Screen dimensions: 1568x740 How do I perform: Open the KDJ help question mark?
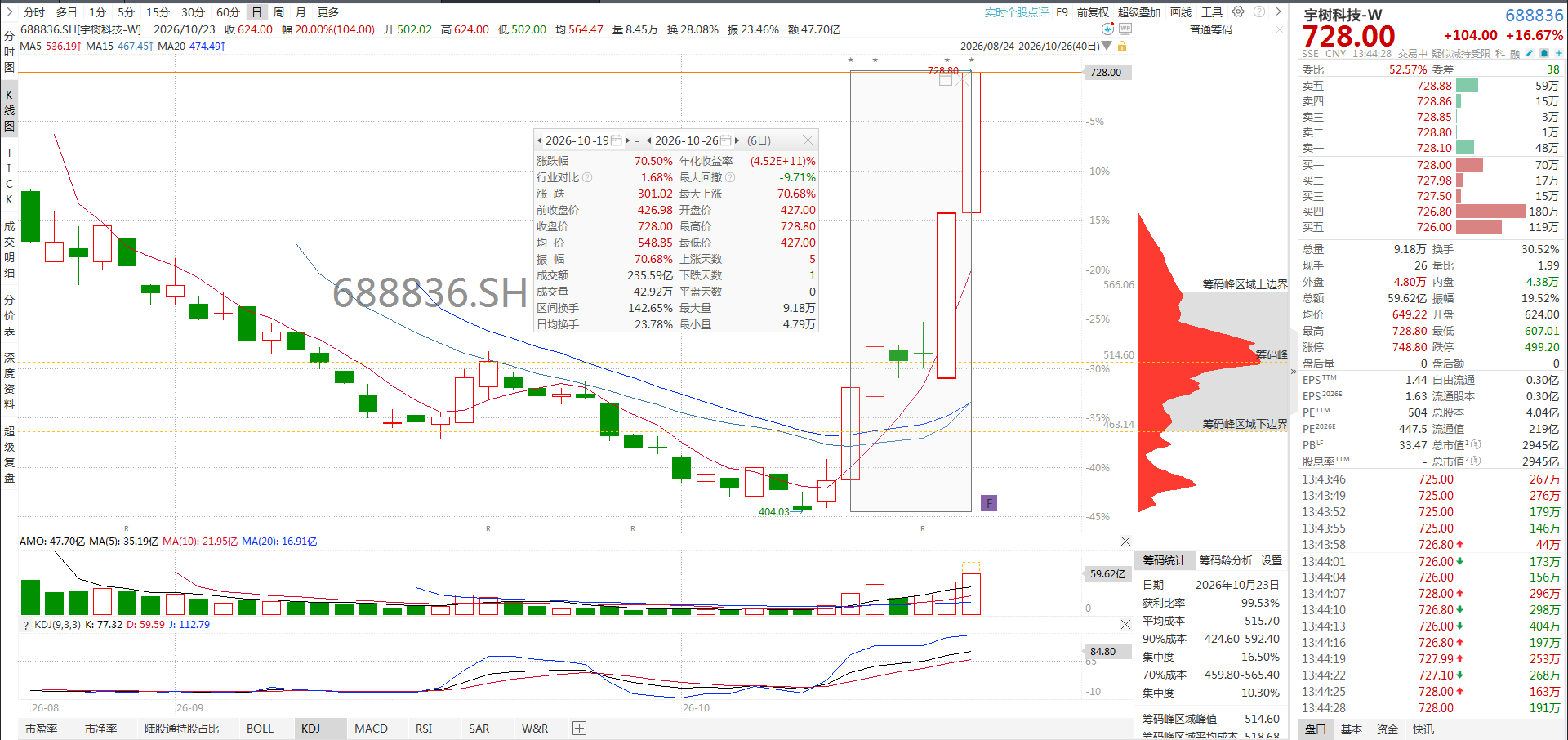24,625
